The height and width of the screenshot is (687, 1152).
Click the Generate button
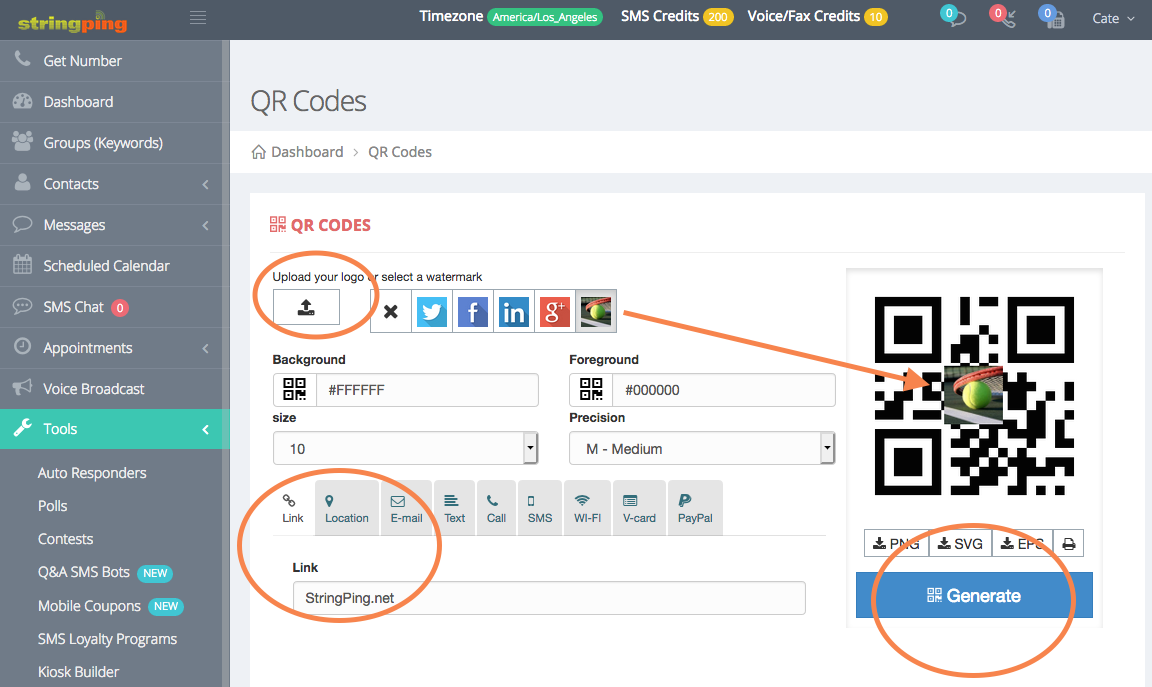click(973, 595)
